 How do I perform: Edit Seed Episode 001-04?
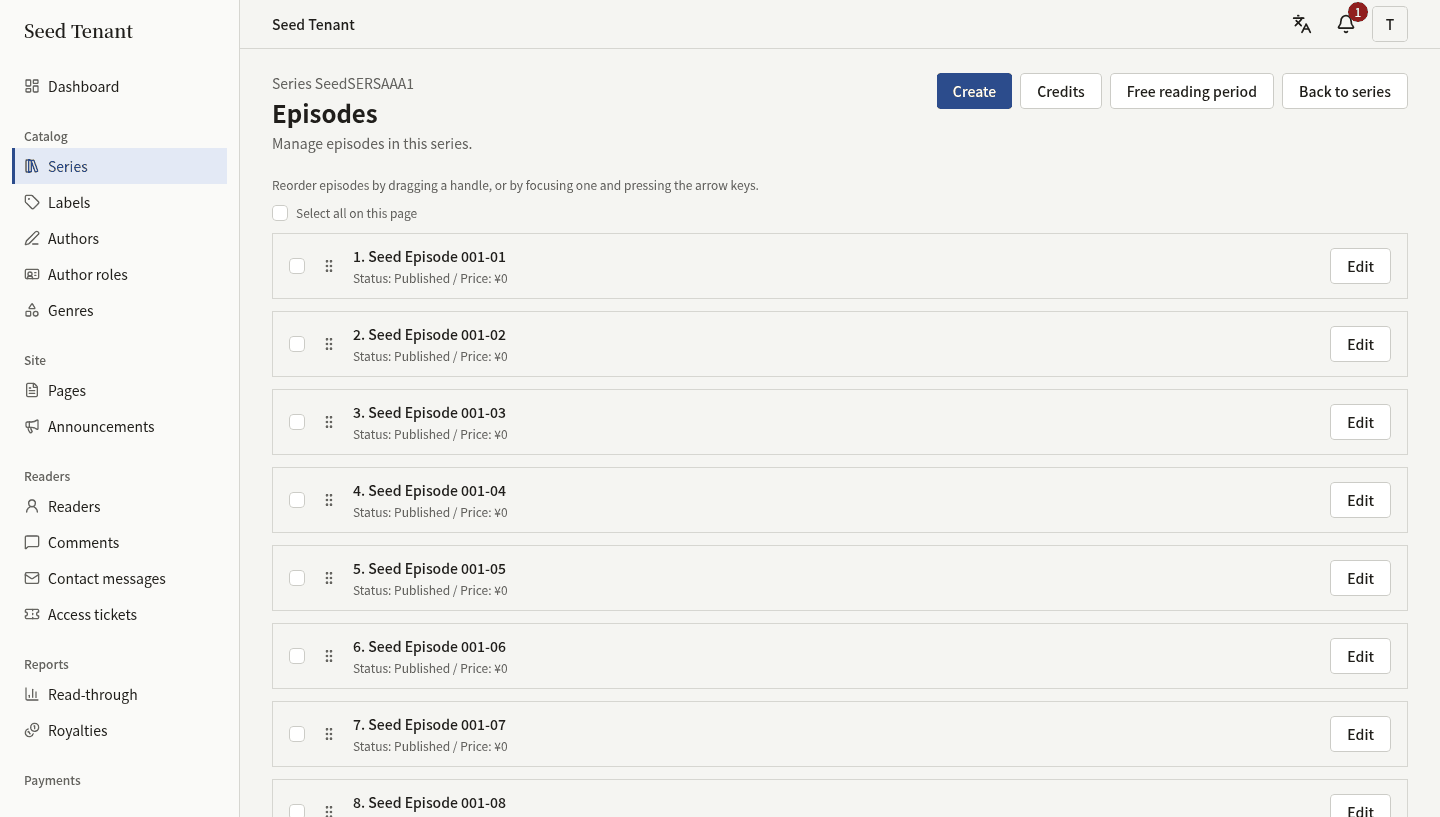[x=1360, y=500]
